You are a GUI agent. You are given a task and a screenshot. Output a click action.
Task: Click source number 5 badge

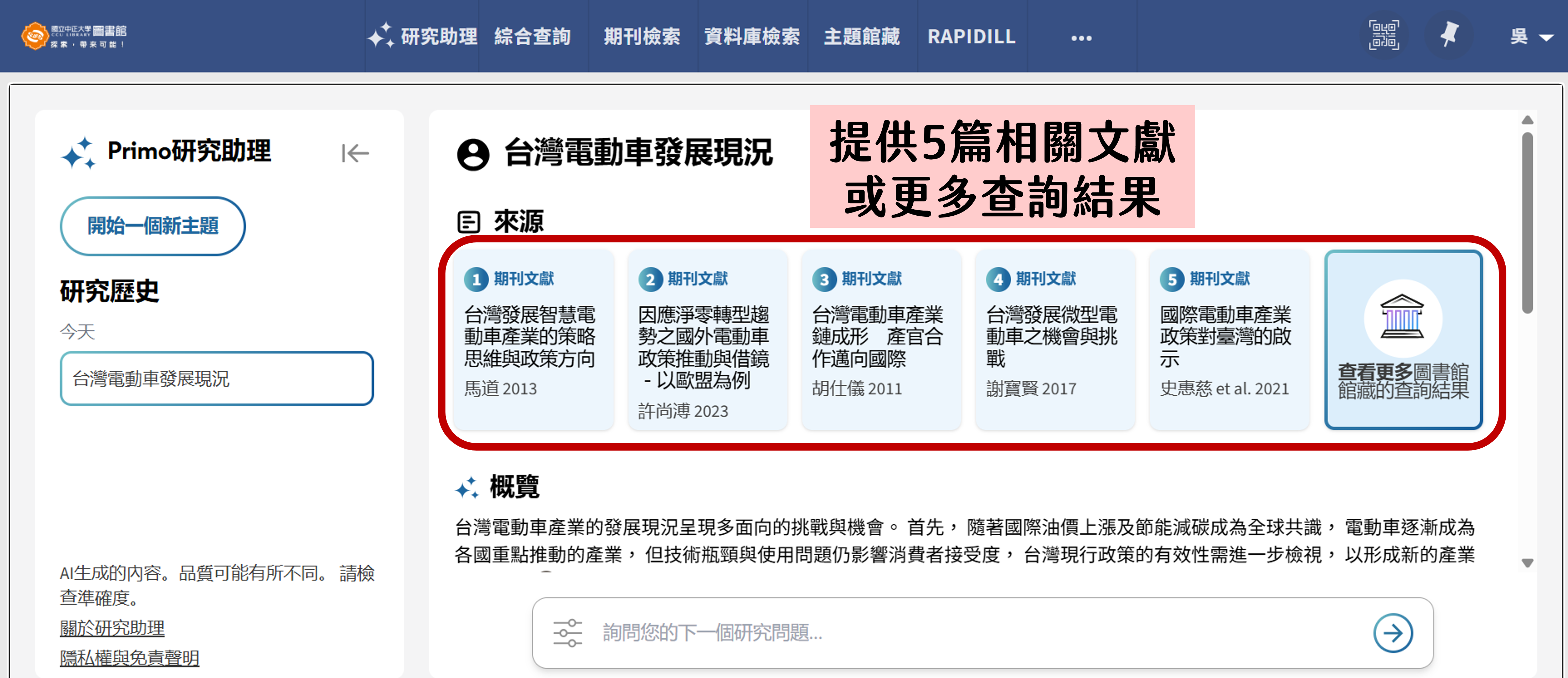tap(1172, 279)
